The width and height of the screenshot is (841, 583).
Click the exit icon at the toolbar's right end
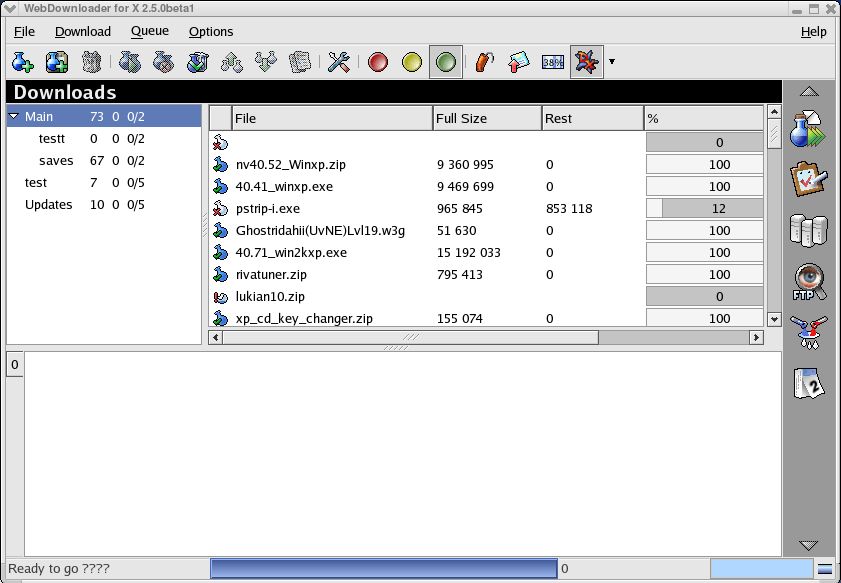click(x=585, y=62)
